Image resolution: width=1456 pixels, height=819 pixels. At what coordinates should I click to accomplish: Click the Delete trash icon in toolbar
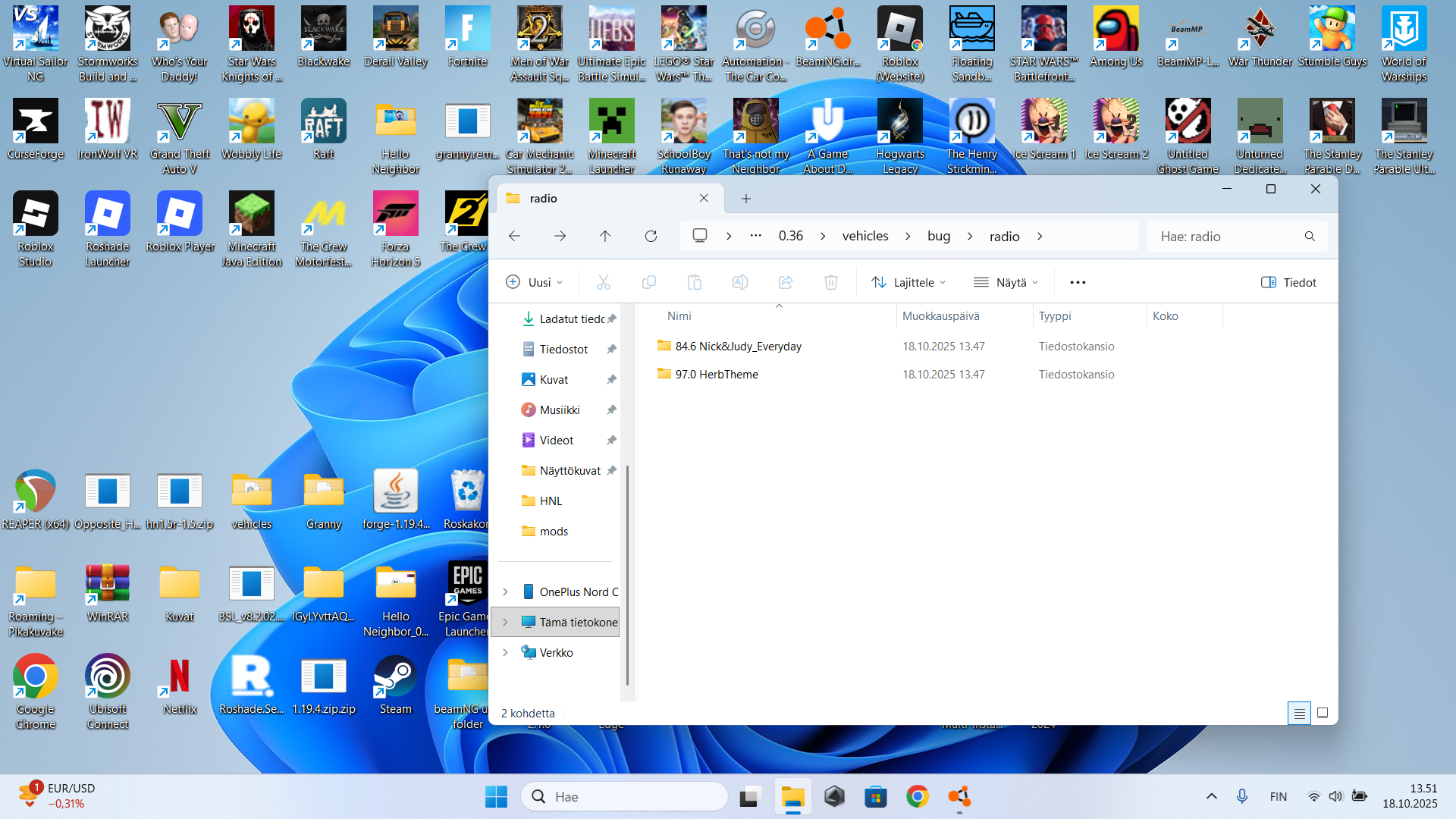831,282
